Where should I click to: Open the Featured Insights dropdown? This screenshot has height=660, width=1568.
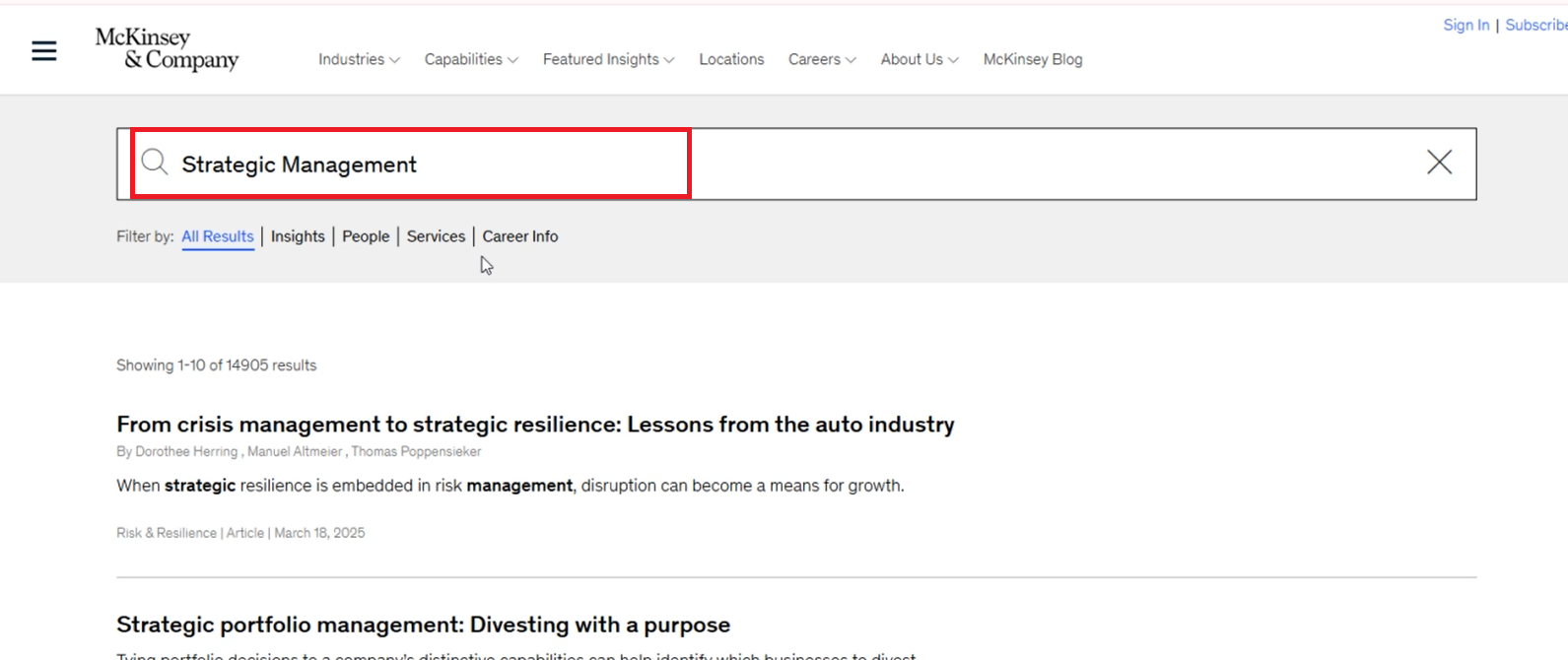(608, 59)
